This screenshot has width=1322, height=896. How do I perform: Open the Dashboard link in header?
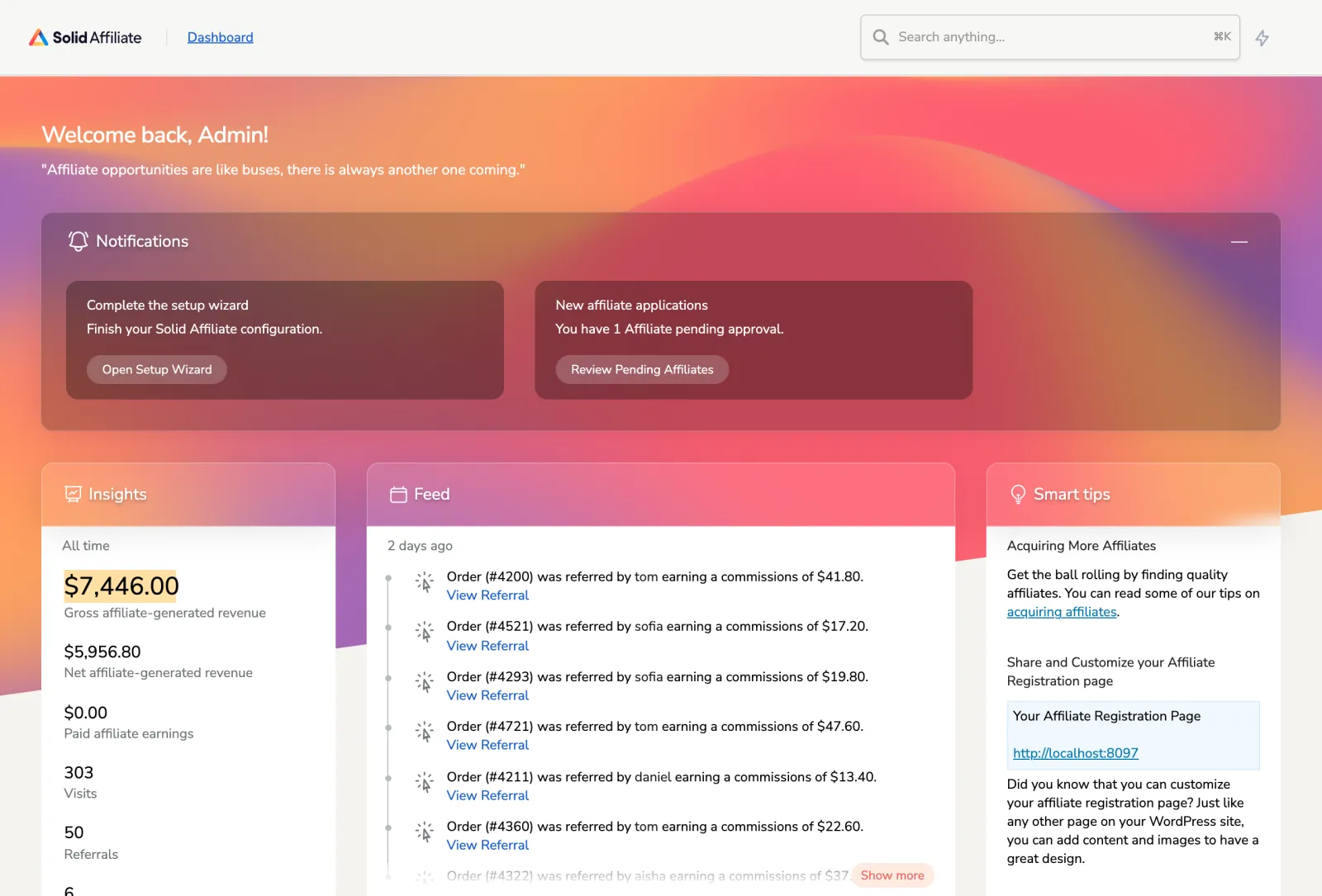pyautogui.click(x=220, y=37)
